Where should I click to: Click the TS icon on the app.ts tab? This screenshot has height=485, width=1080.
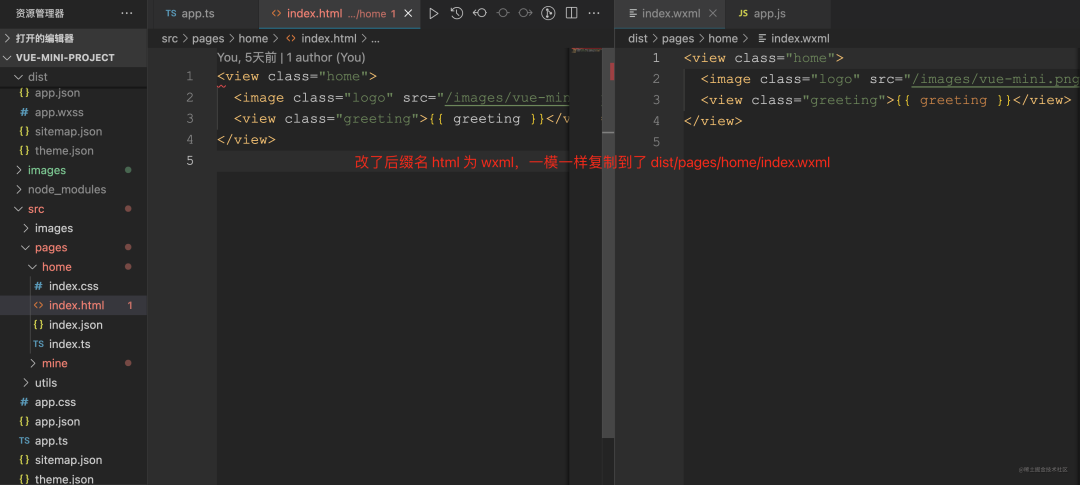171,14
